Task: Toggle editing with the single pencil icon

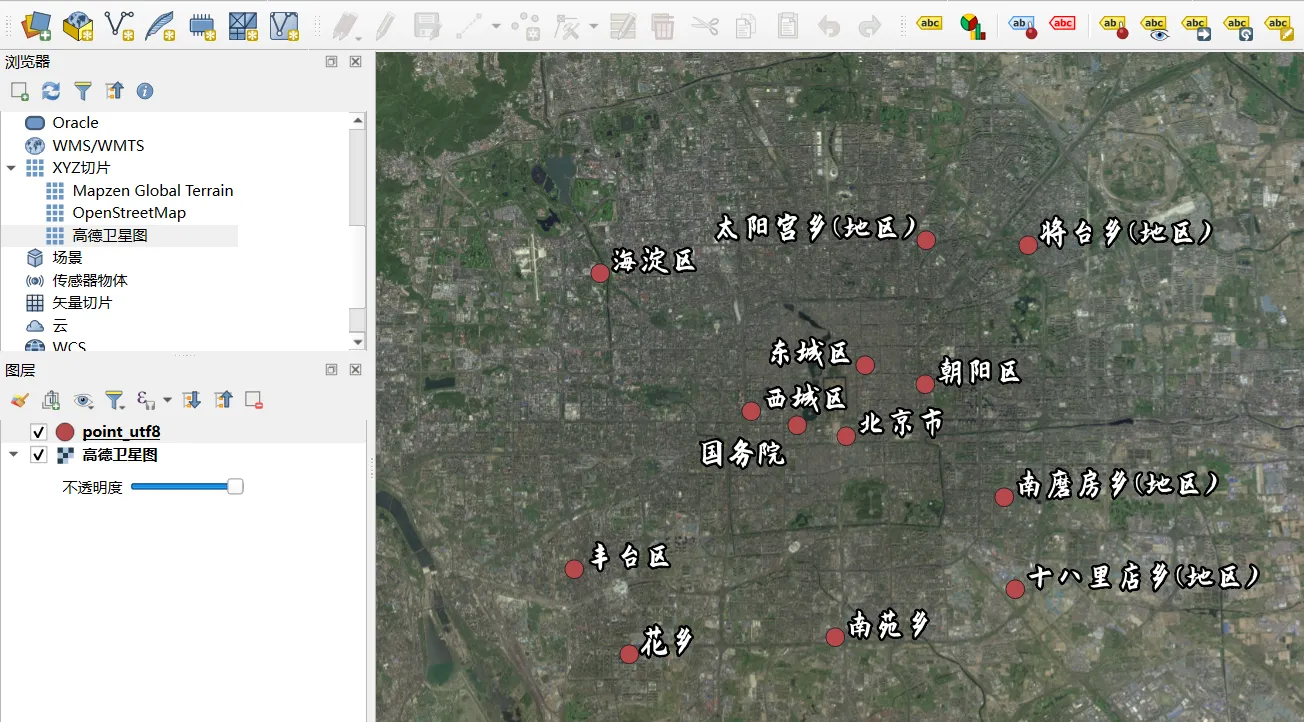Action: point(385,25)
